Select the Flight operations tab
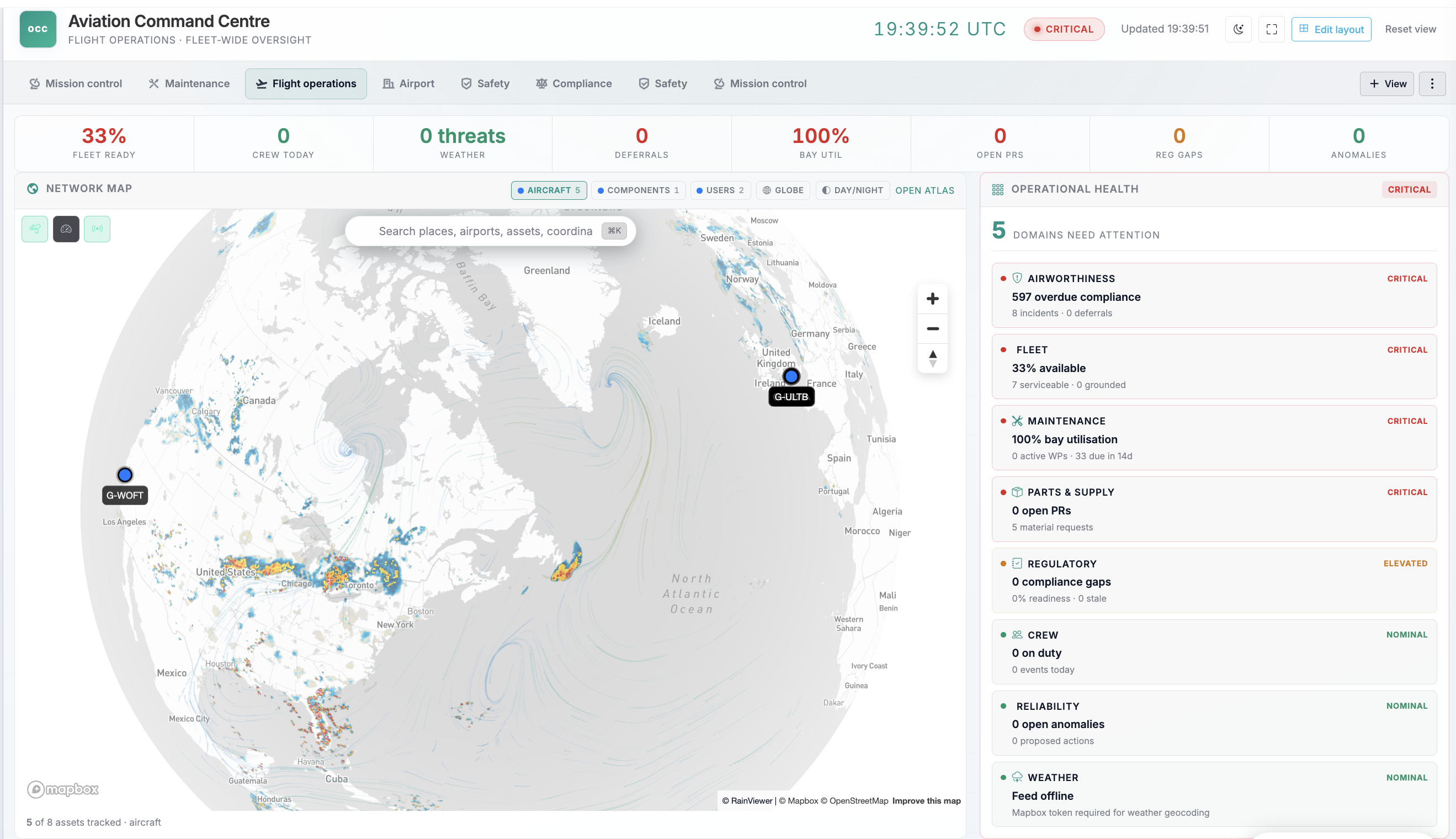Screen dimensions: 1456x839 pyautogui.click(x=306, y=83)
